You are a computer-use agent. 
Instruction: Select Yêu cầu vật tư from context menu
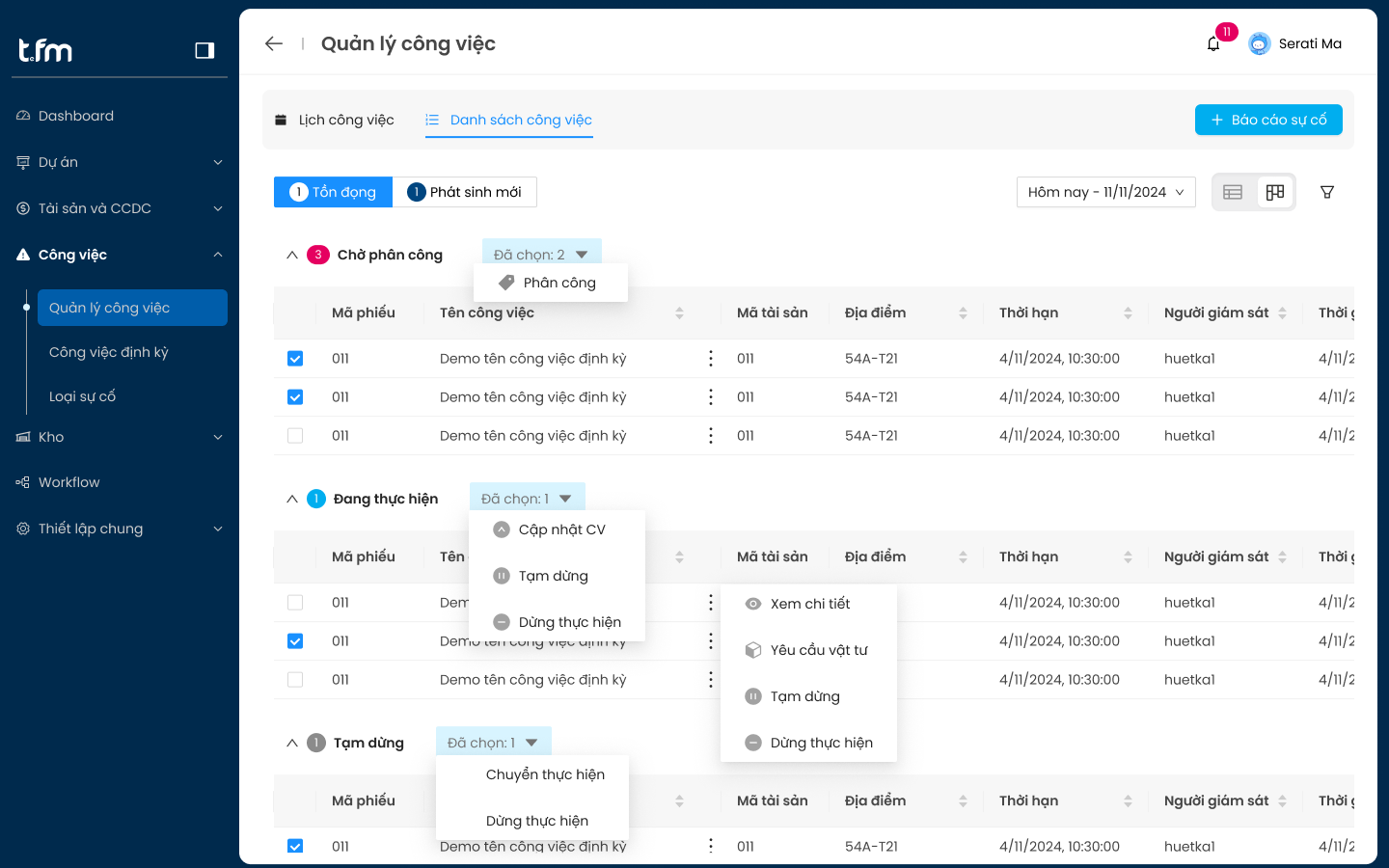pos(818,650)
